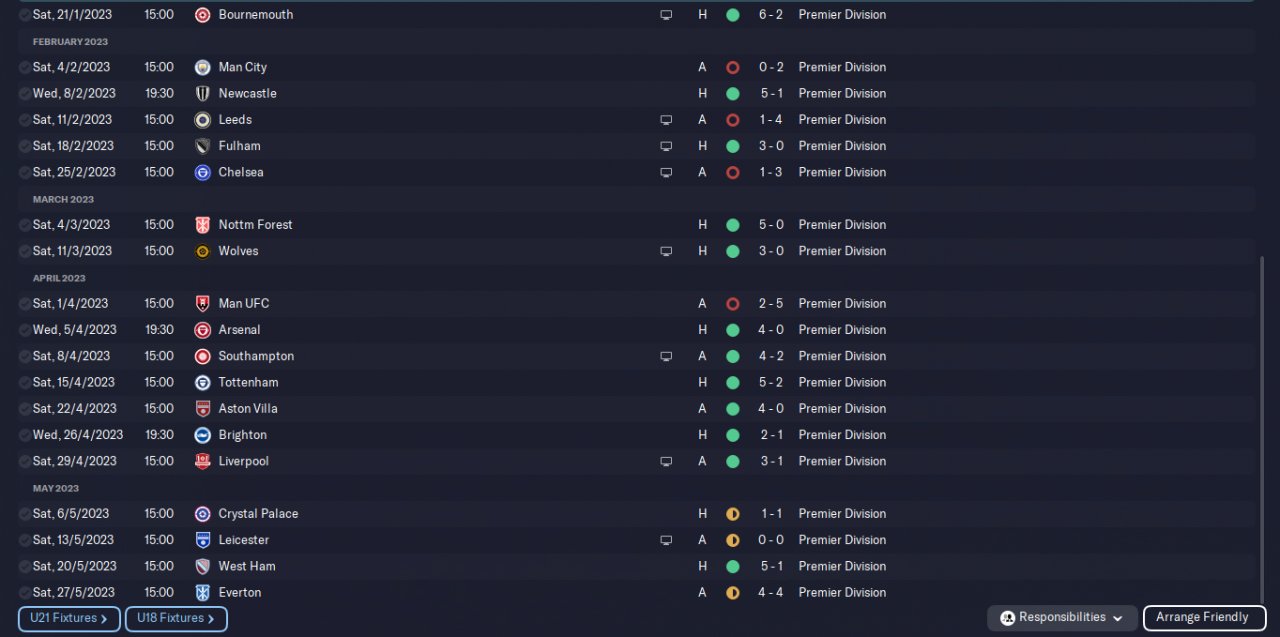Click the Arsenal club crest icon
1280x637 pixels.
(202, 330)
